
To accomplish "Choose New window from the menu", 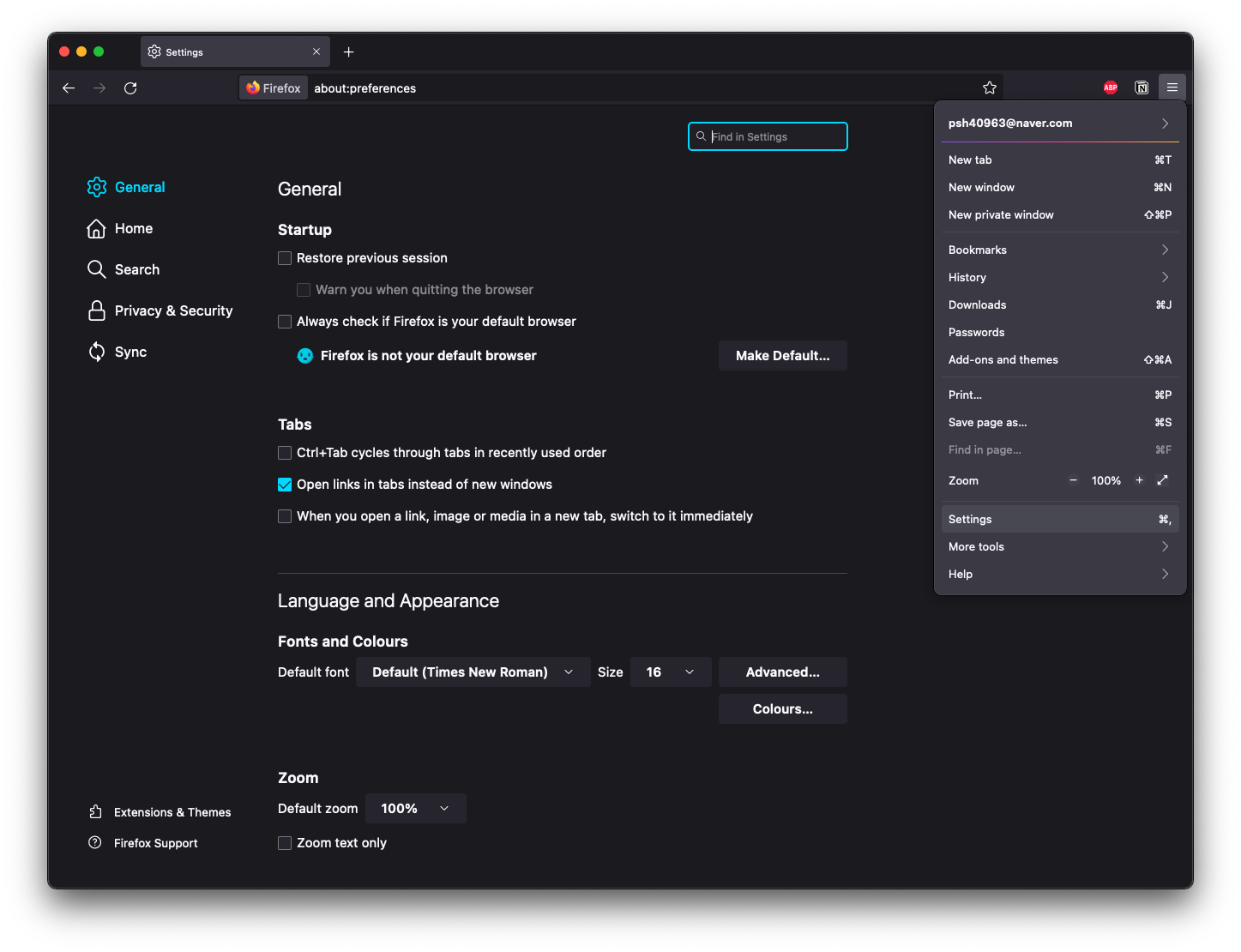I will coord(1060,187).
